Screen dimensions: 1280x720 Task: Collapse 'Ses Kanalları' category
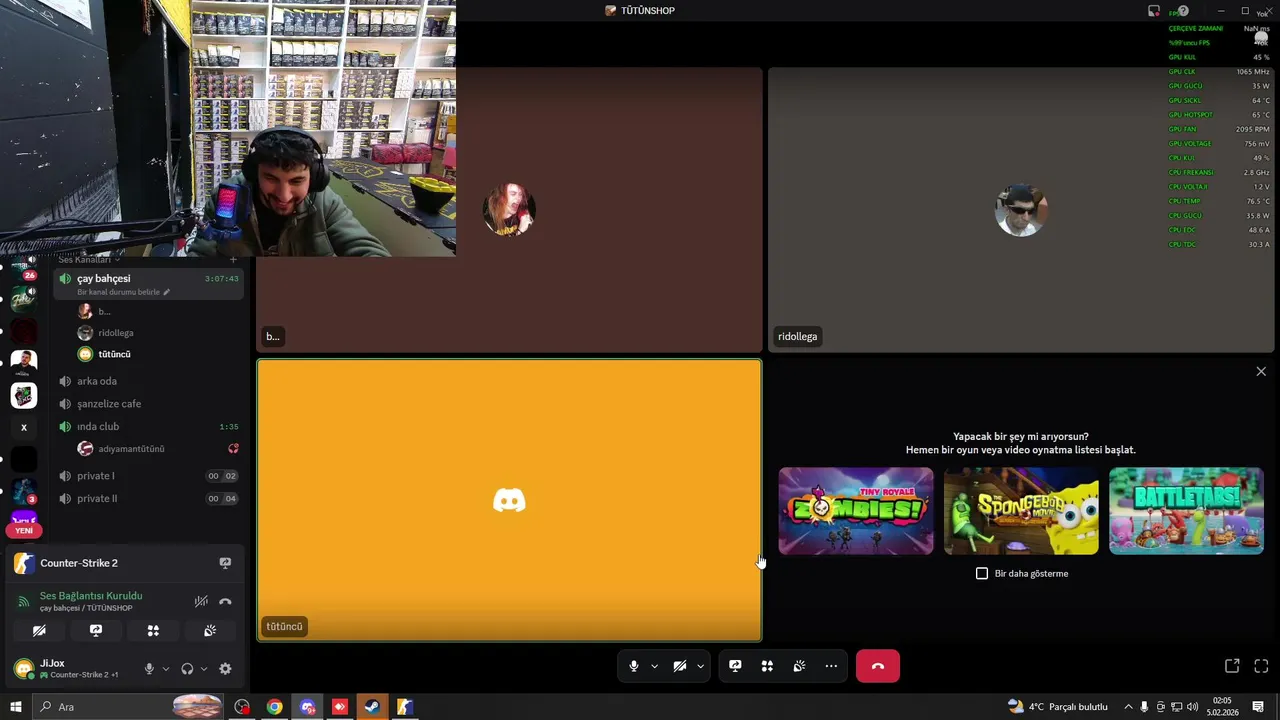click(88, 260)
